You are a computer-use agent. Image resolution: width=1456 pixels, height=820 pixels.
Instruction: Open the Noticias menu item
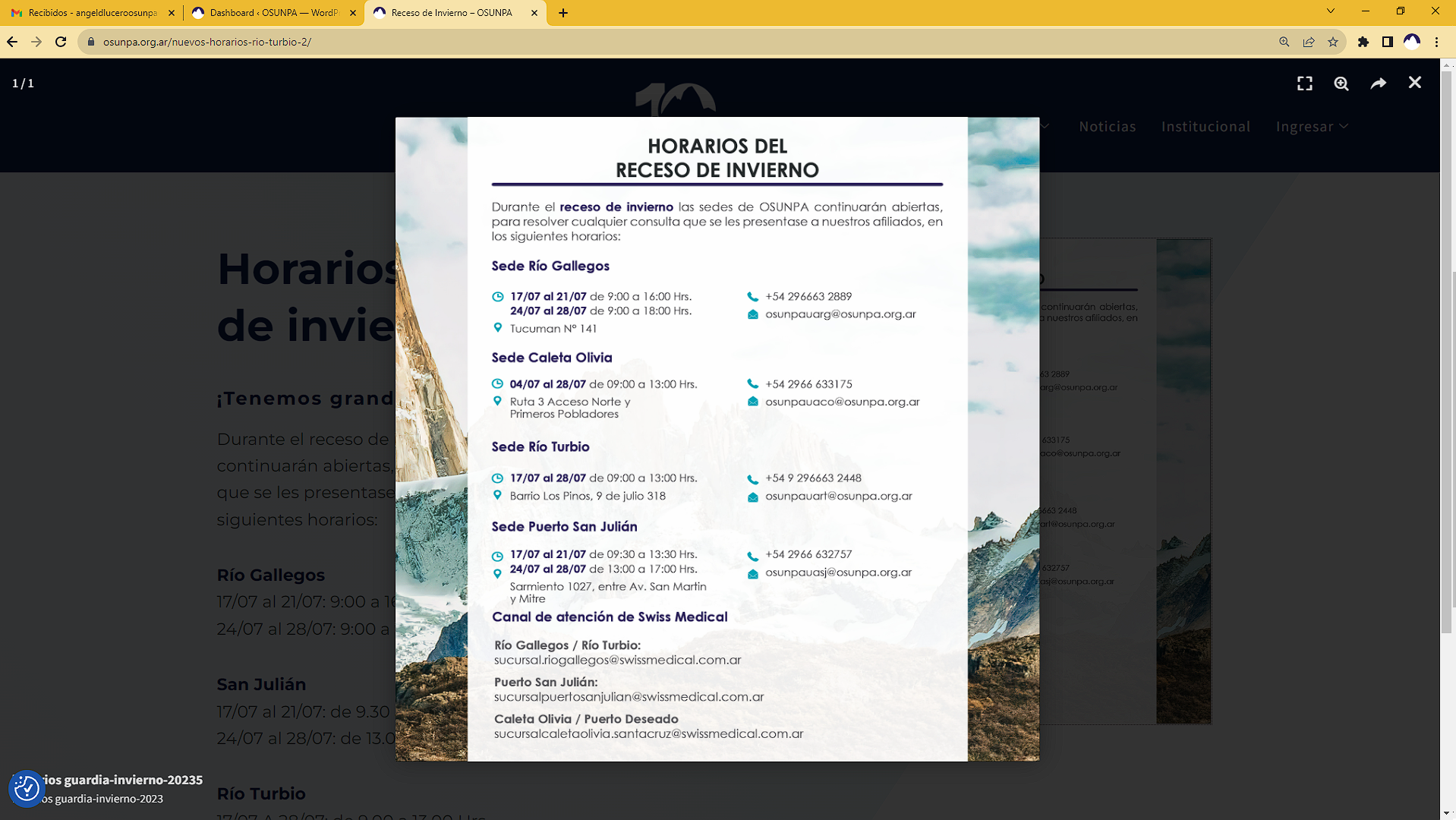(x=1108, y=127)
